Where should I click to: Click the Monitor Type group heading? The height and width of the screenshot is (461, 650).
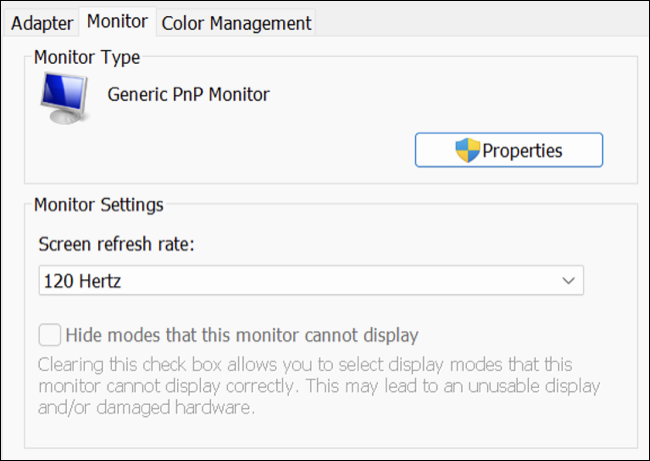pyautogui.click(x=87, y=58)
